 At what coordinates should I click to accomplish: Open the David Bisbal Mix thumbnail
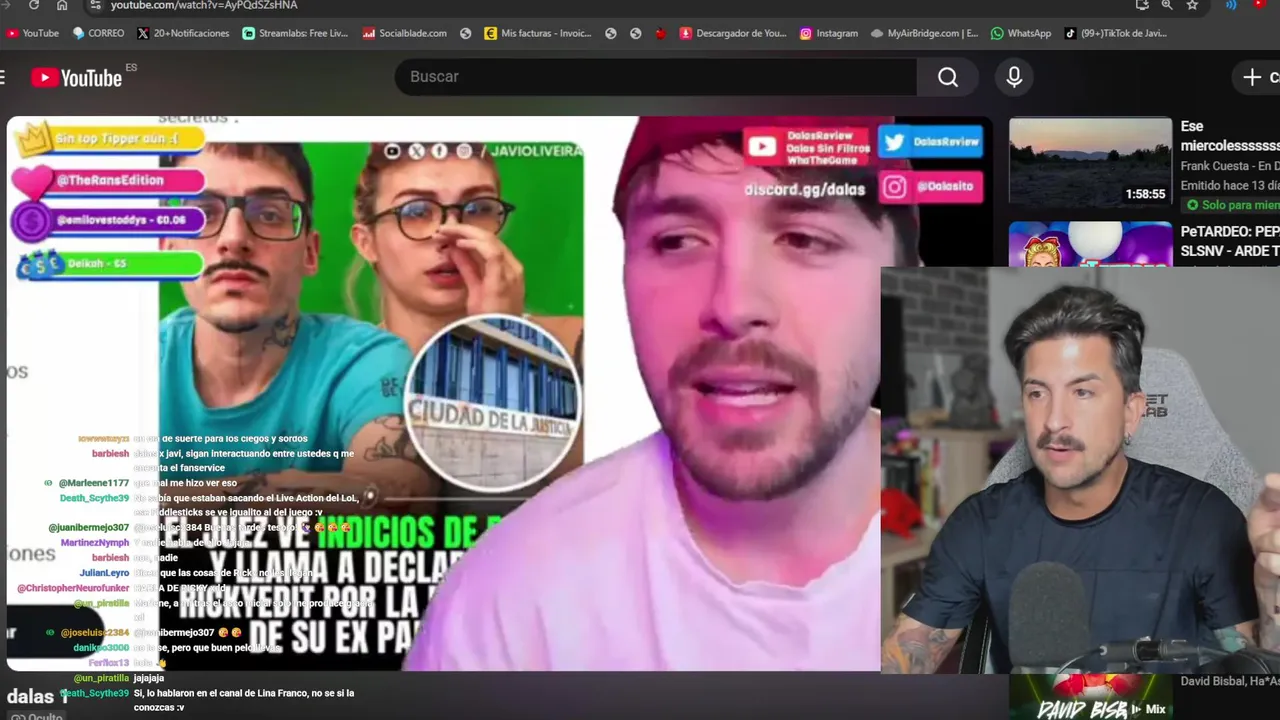click(1090, 697)
